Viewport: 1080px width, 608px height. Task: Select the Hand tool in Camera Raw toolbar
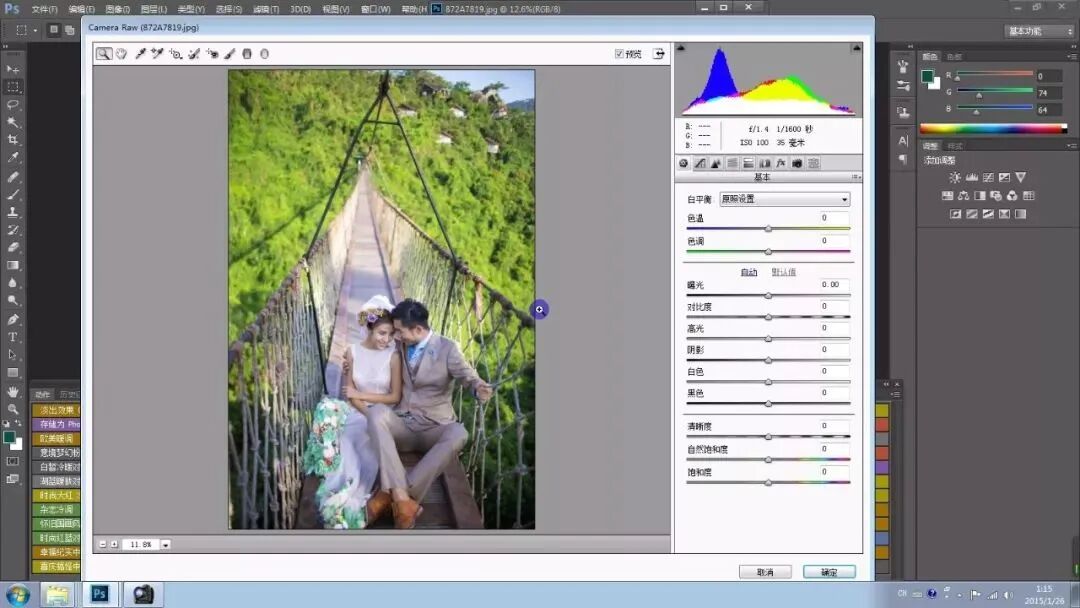click(121, 54)
